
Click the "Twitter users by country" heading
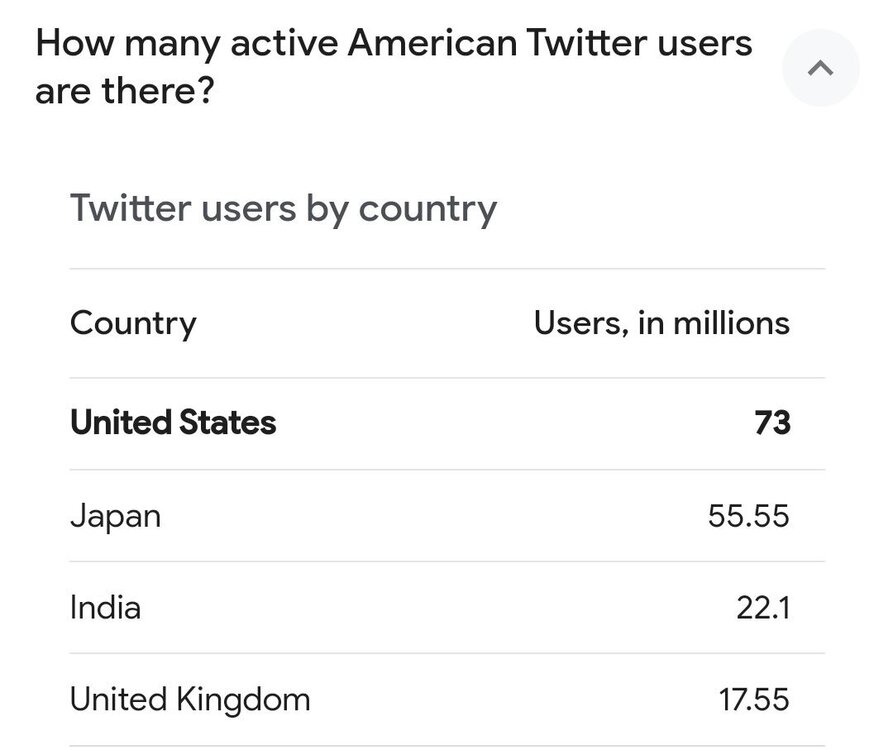click(283, 209)
